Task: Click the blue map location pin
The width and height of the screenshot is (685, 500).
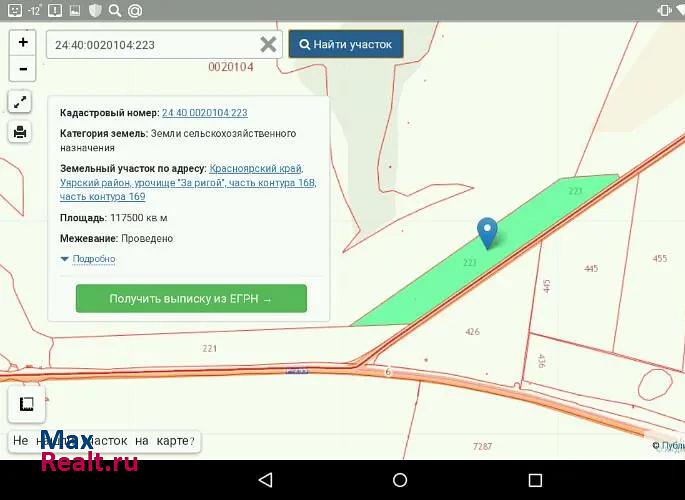Action: pos(487,232)
